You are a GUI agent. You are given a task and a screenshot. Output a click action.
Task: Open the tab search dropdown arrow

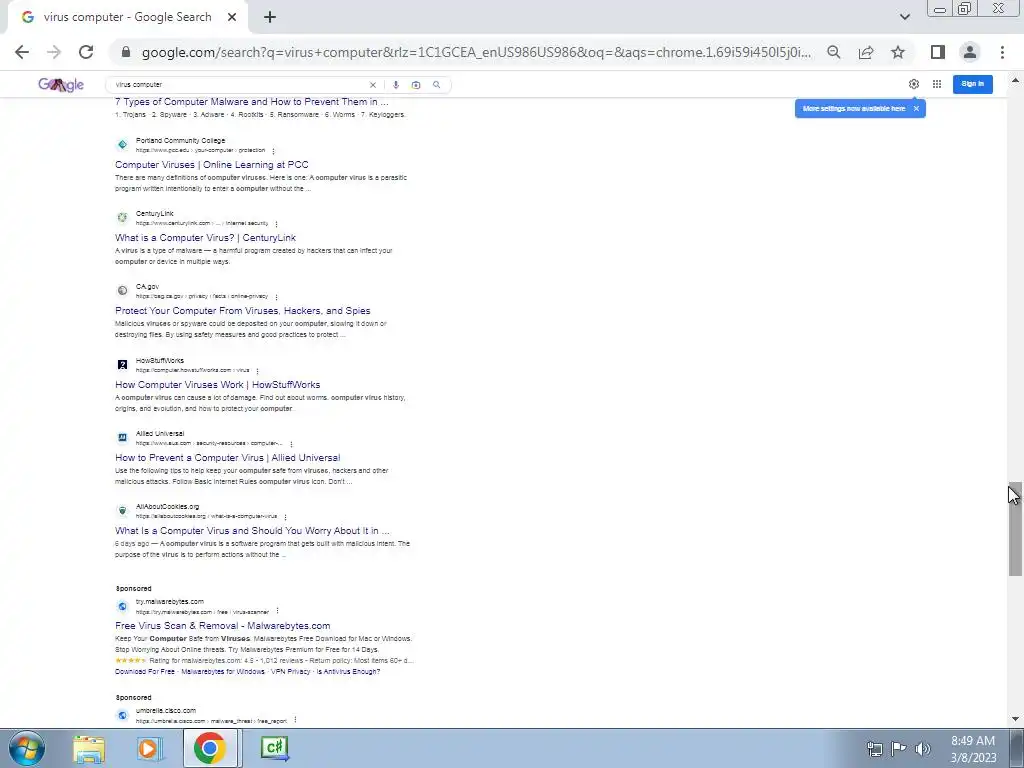click(904, 17)
